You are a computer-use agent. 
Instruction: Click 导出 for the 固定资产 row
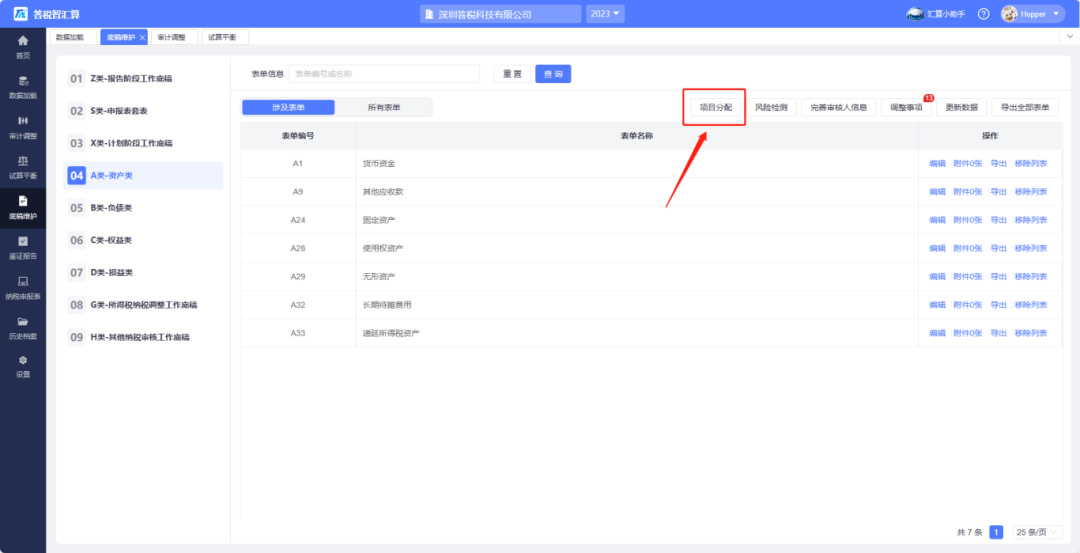pyautogui.click(x=998, y=220)
